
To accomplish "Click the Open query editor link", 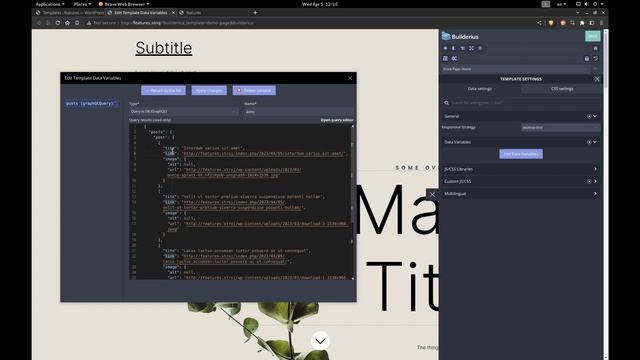I will pyautogui.click(x=337, y=120).
